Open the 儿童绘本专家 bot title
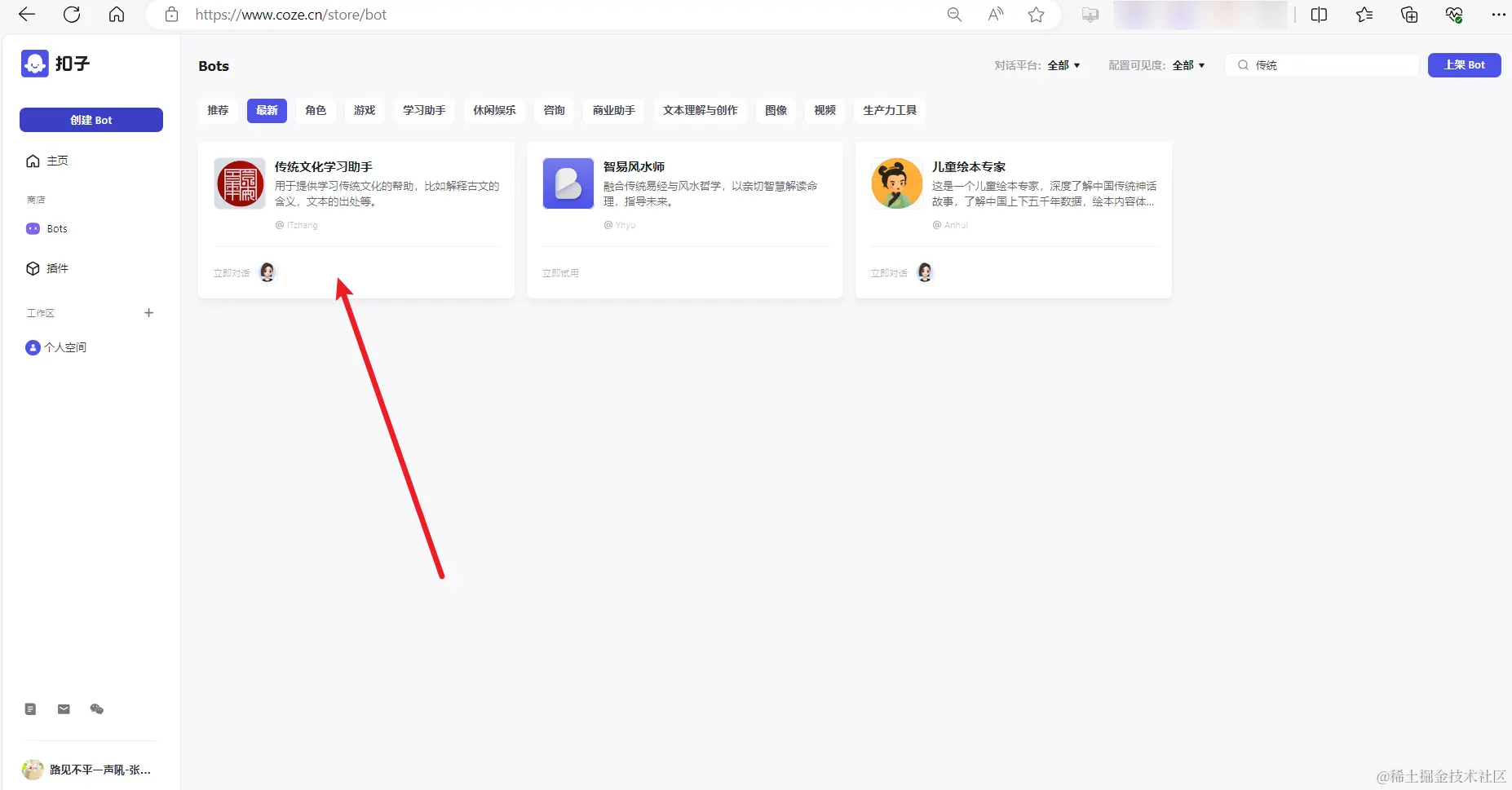This screenshot has height=790, width=1512. coord(969,167)
